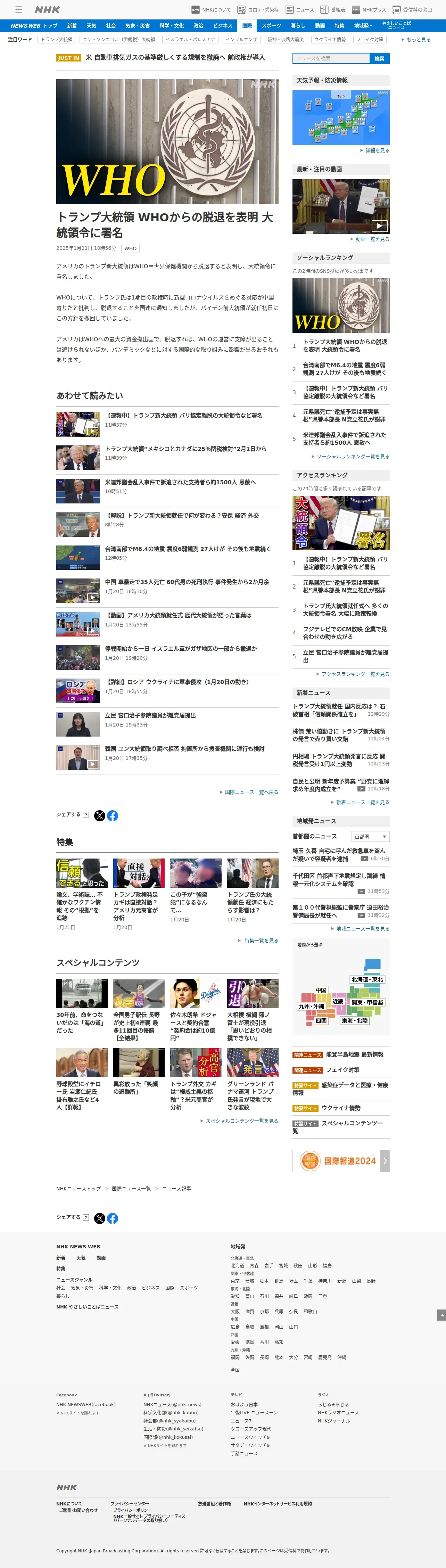
Task: Select the 天気 navigation tab
Action: (x=91, y=26)
